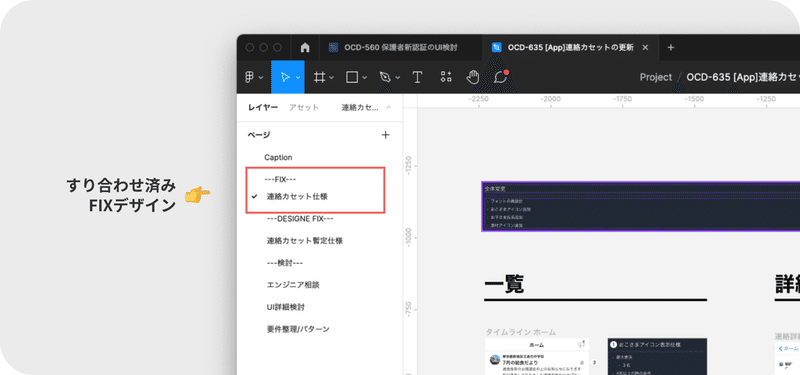This screenshot has height=375, width=800.
Task: Open the Resources components tool
Action: (446, 77)
